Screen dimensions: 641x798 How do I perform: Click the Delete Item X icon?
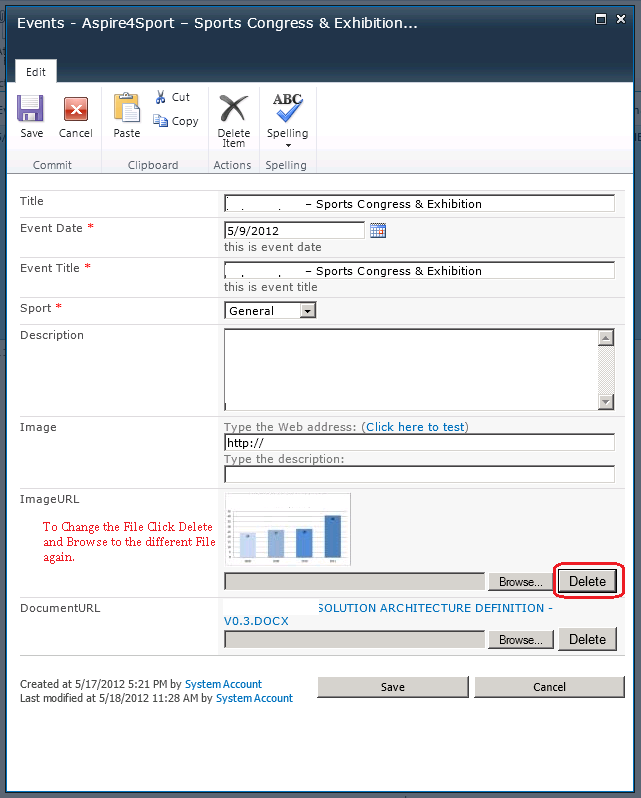tap(234, 108)
